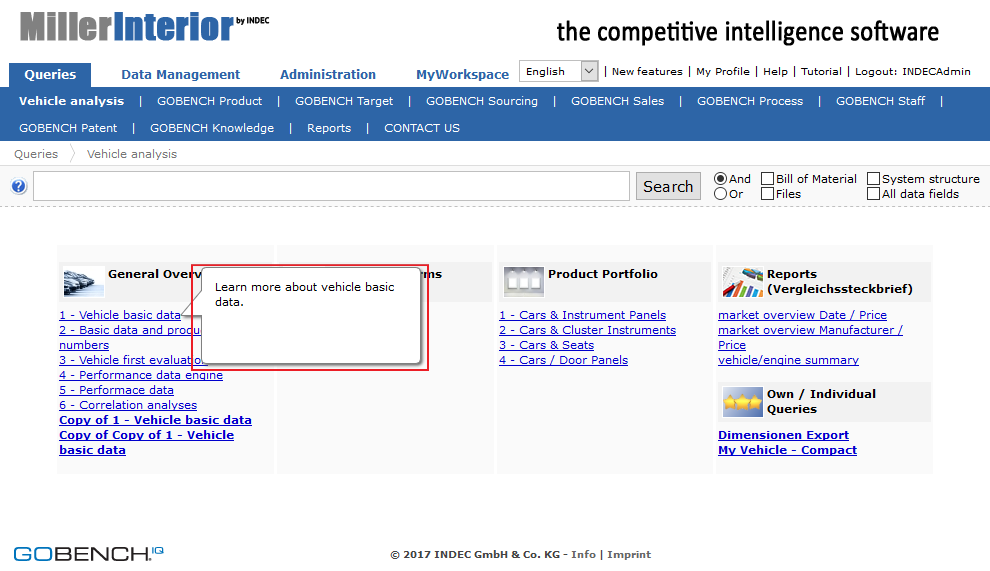
Task: Open New features link
Action: pyautogui.click(x=647, y=71)
